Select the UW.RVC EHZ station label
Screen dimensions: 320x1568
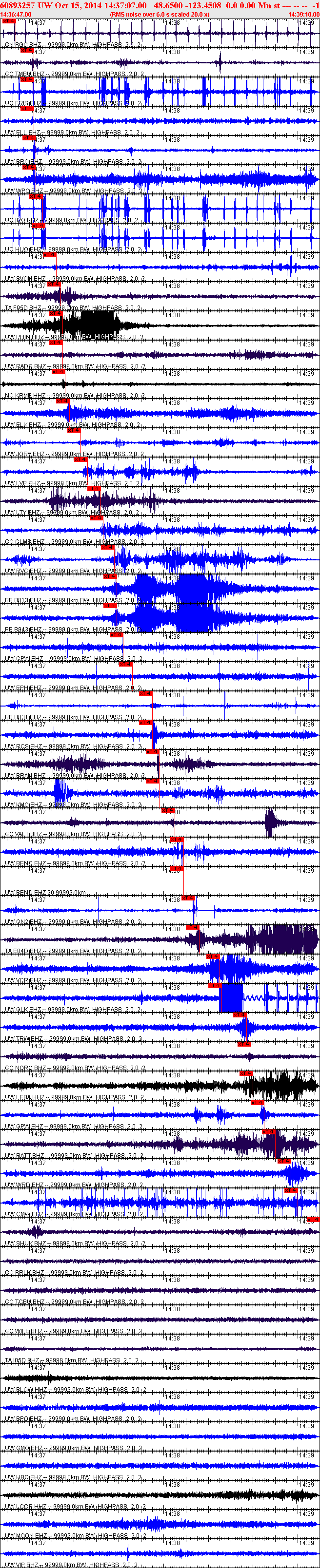(73, 571)
